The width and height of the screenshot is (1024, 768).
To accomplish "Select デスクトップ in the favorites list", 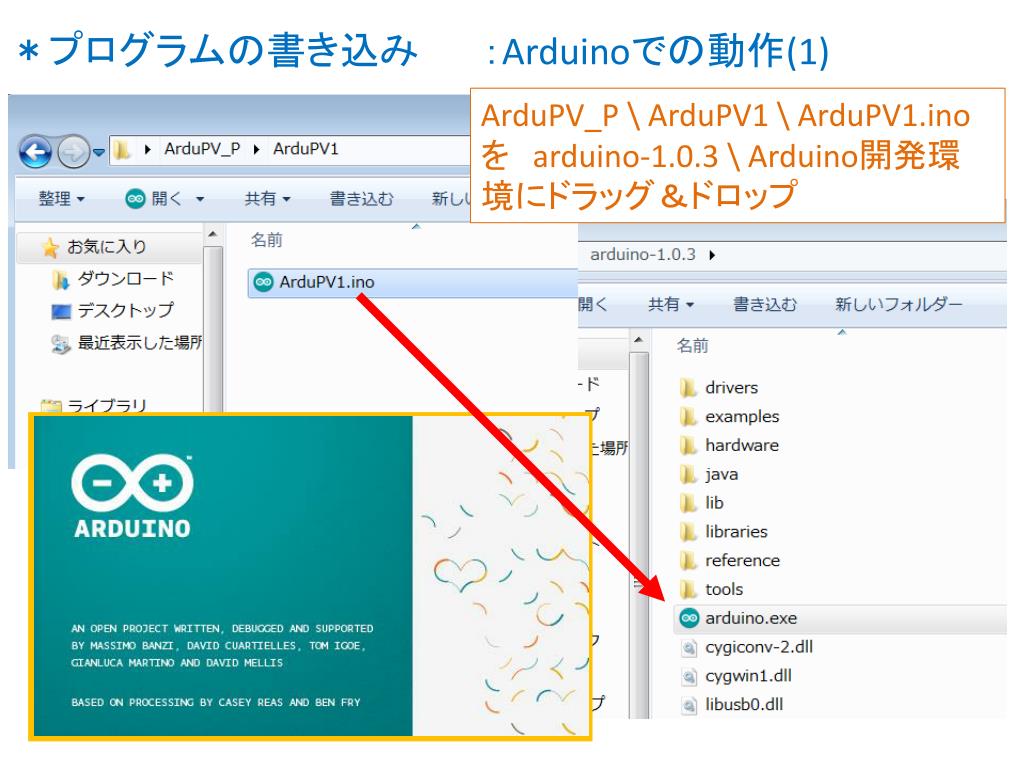I will point(125,310).
